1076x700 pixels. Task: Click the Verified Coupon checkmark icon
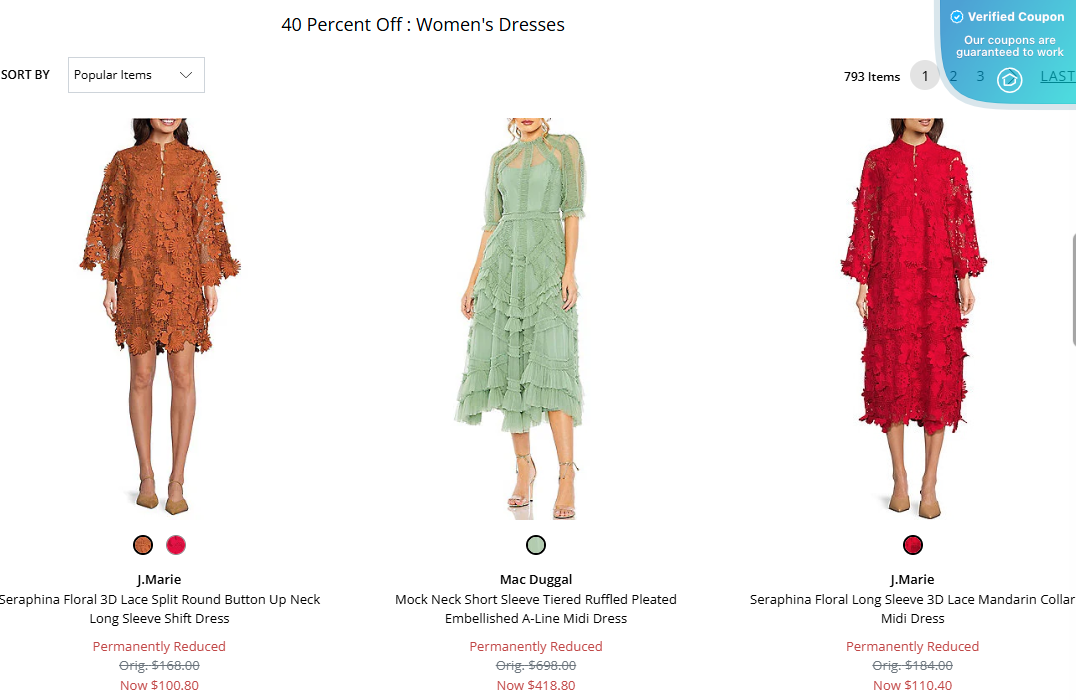[x=957, y=17]
